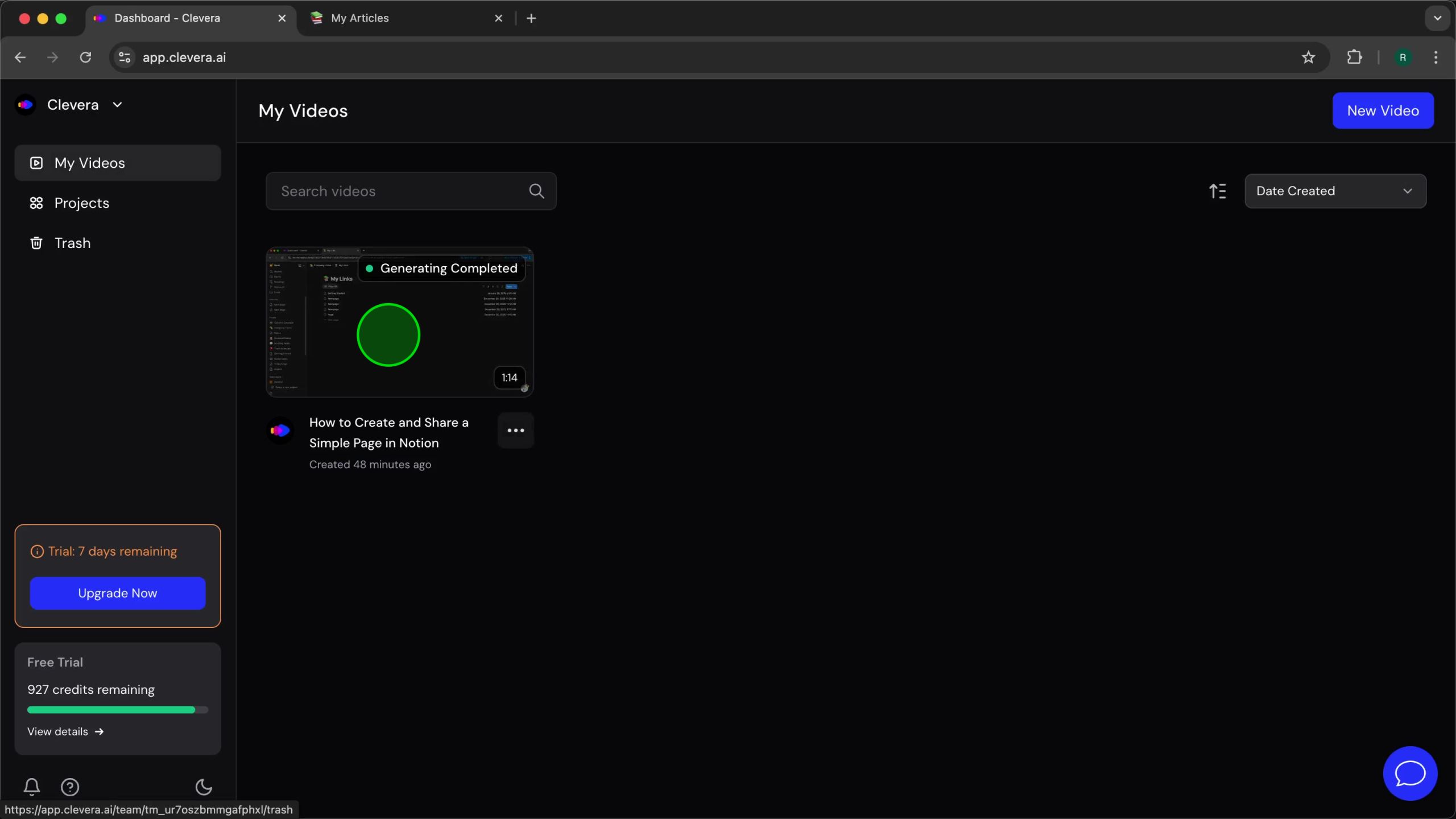
Task: Toggle the sort order icon
Action: pos(1217,191)
